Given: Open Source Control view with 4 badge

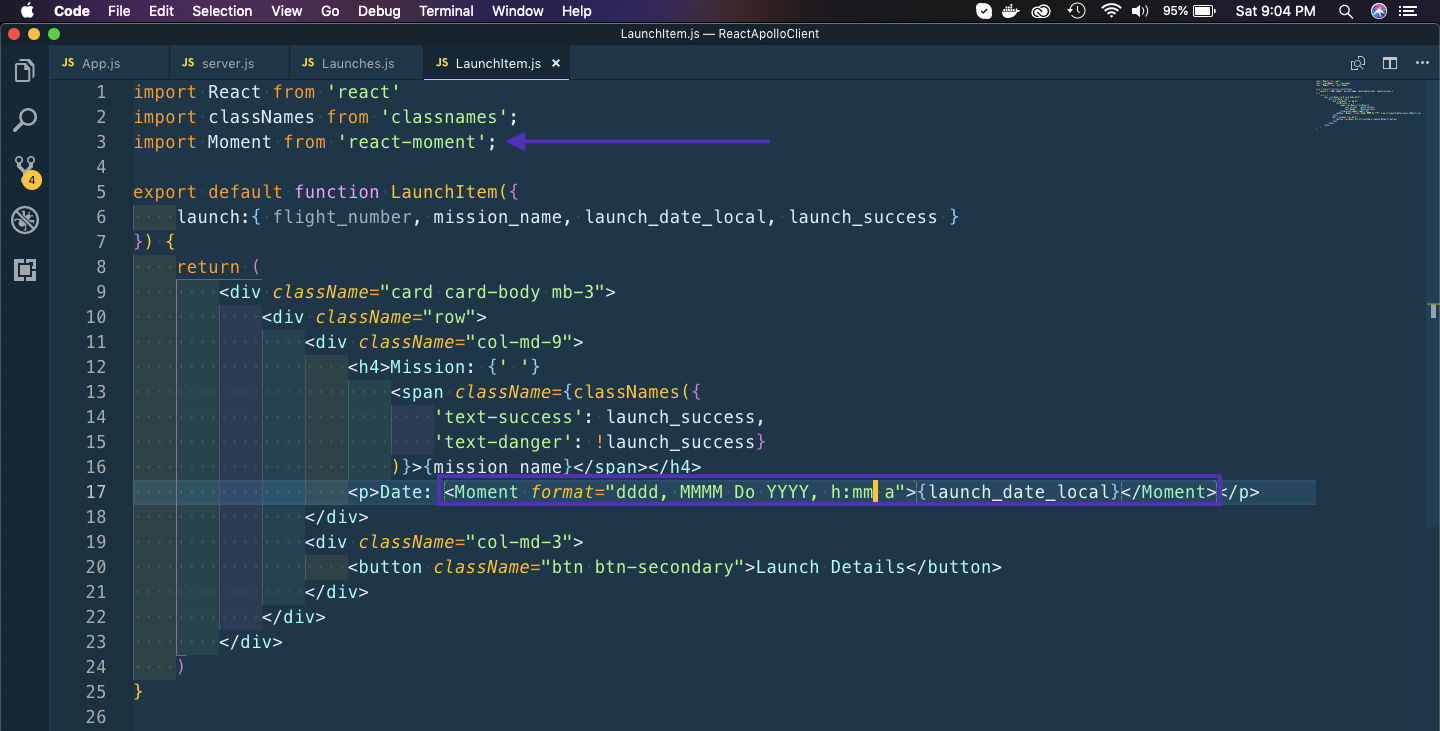Looking at the screenshot, I should click(25, 171).
